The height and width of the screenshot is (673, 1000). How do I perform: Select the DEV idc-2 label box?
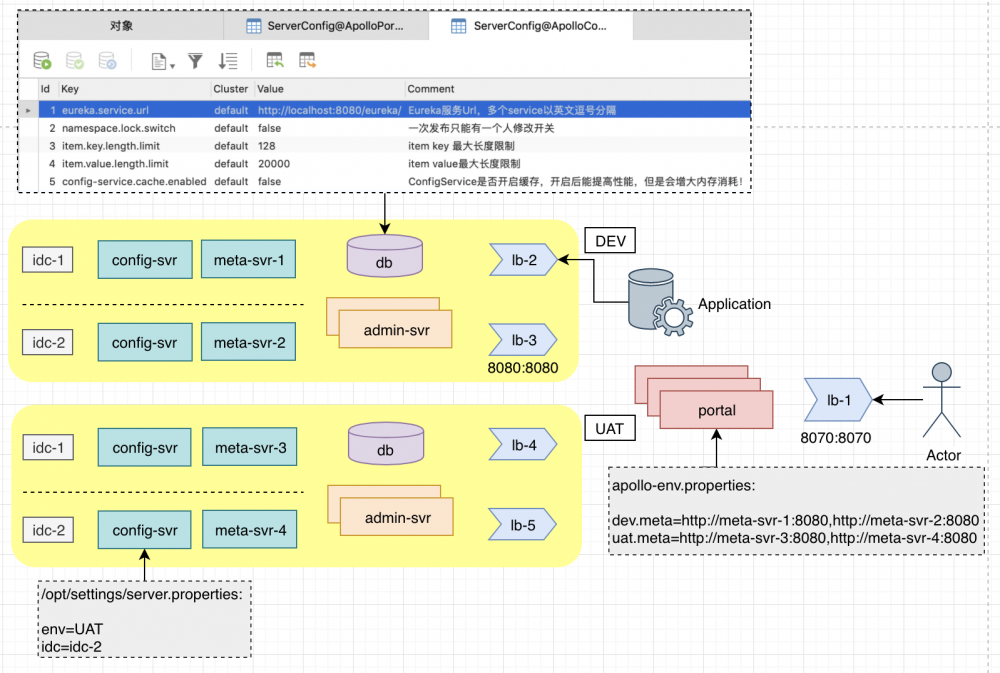point(48,342)
